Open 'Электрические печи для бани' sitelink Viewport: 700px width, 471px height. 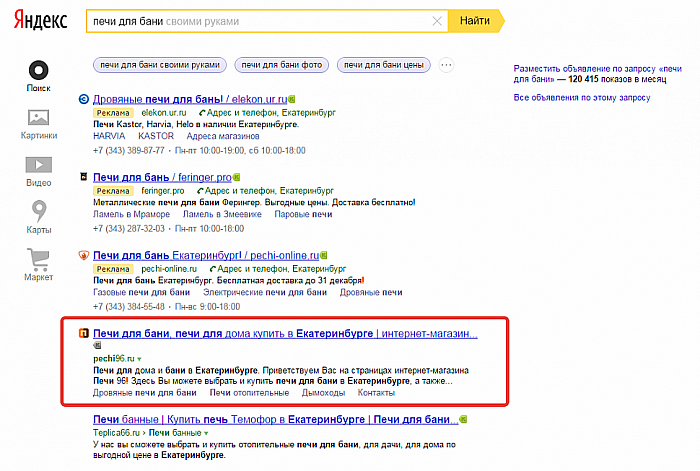(x=265, y=292)
